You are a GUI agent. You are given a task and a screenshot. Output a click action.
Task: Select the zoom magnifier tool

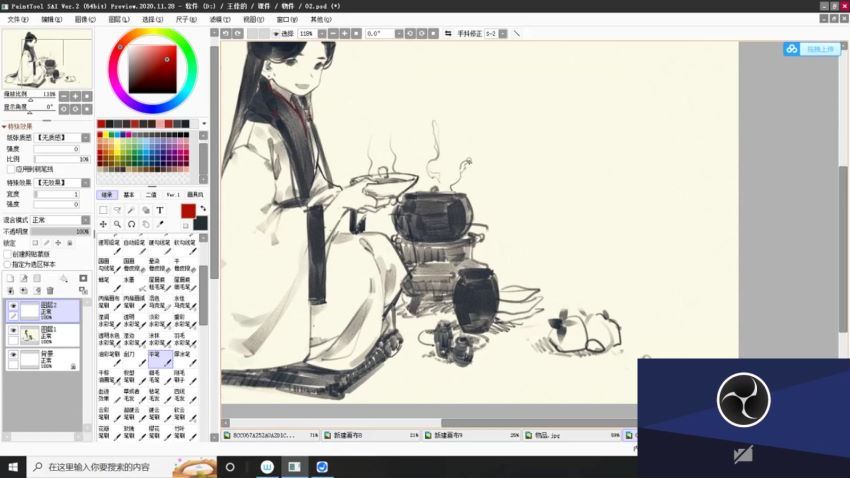click(x=117, y=224)
